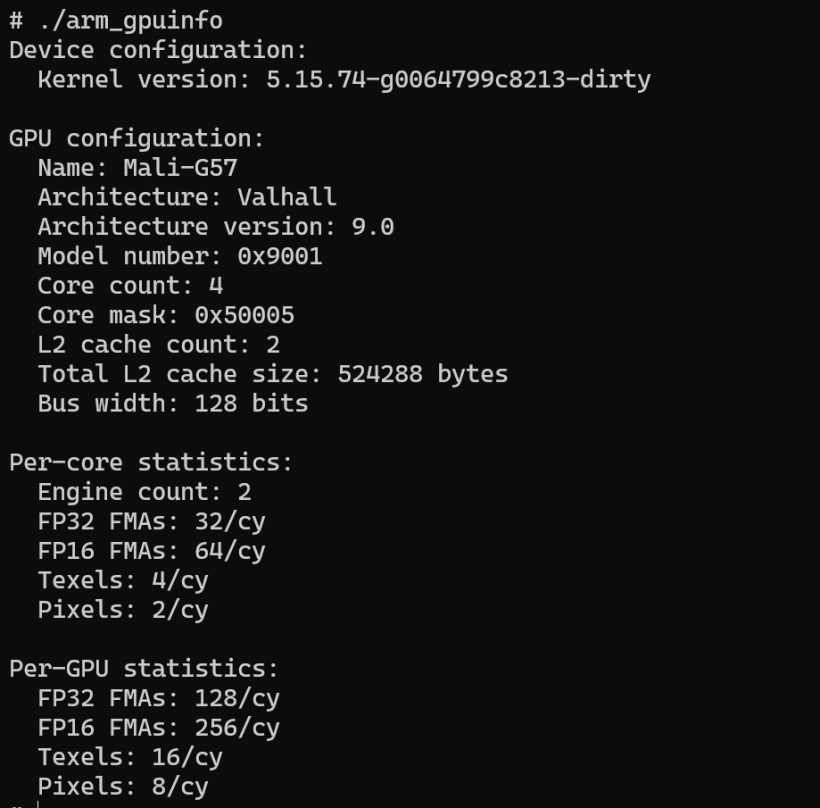The image size is (820, 808).
Task: Click the FP16 FMAs: 64/cy line
Action: coord(151,551)
